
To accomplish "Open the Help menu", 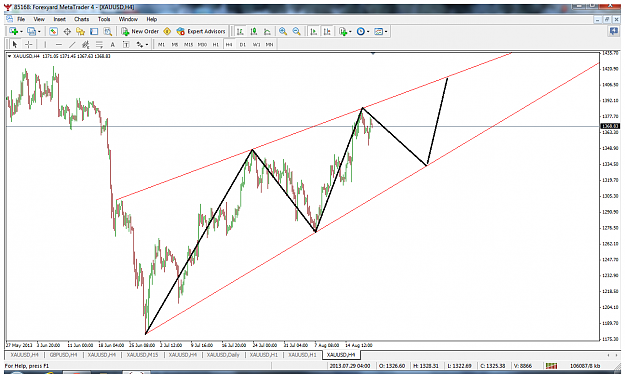I will (x=151, y=19).
